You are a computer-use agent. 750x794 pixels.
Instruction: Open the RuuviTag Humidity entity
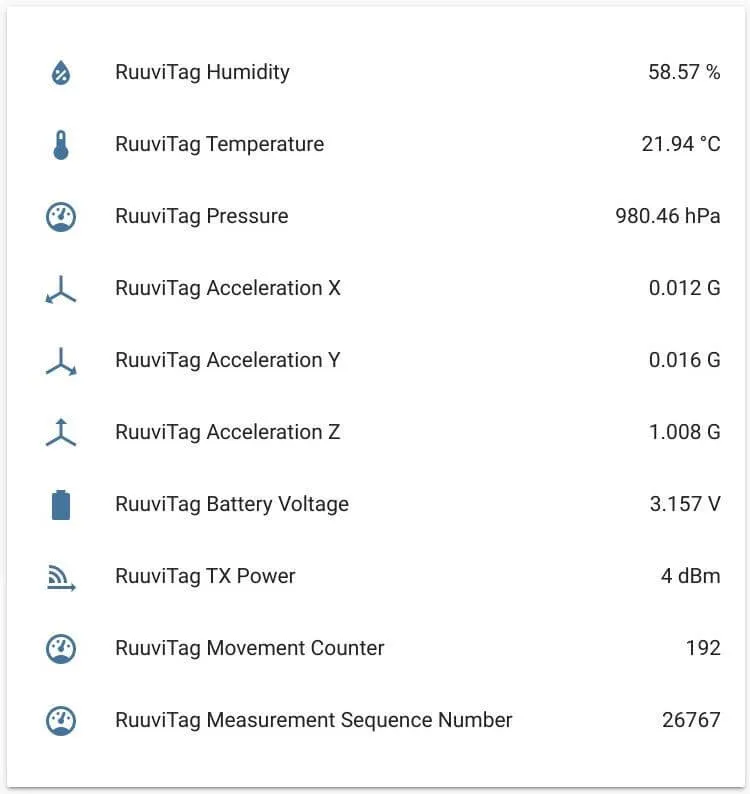coord(202,72)
